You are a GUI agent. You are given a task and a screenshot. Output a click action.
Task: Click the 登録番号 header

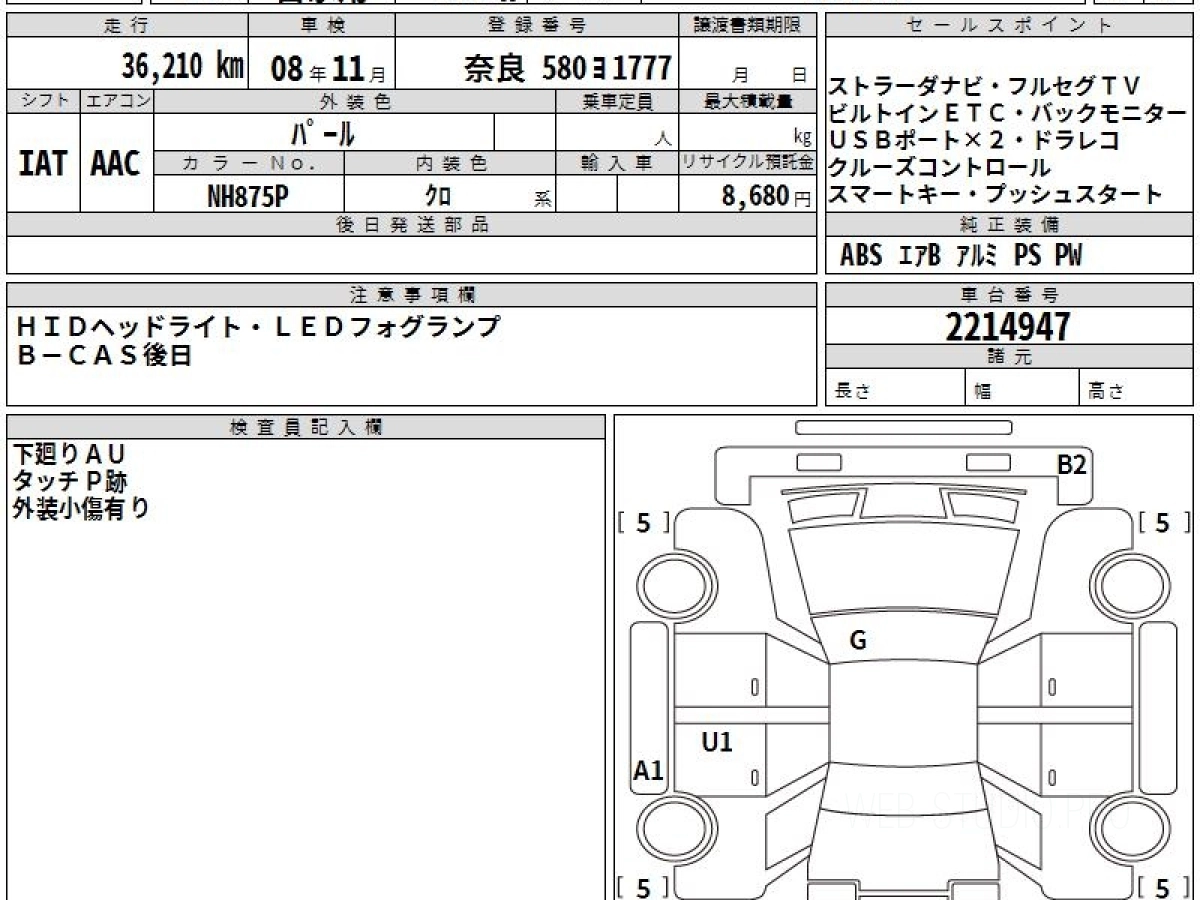click(x=537, y=26)
